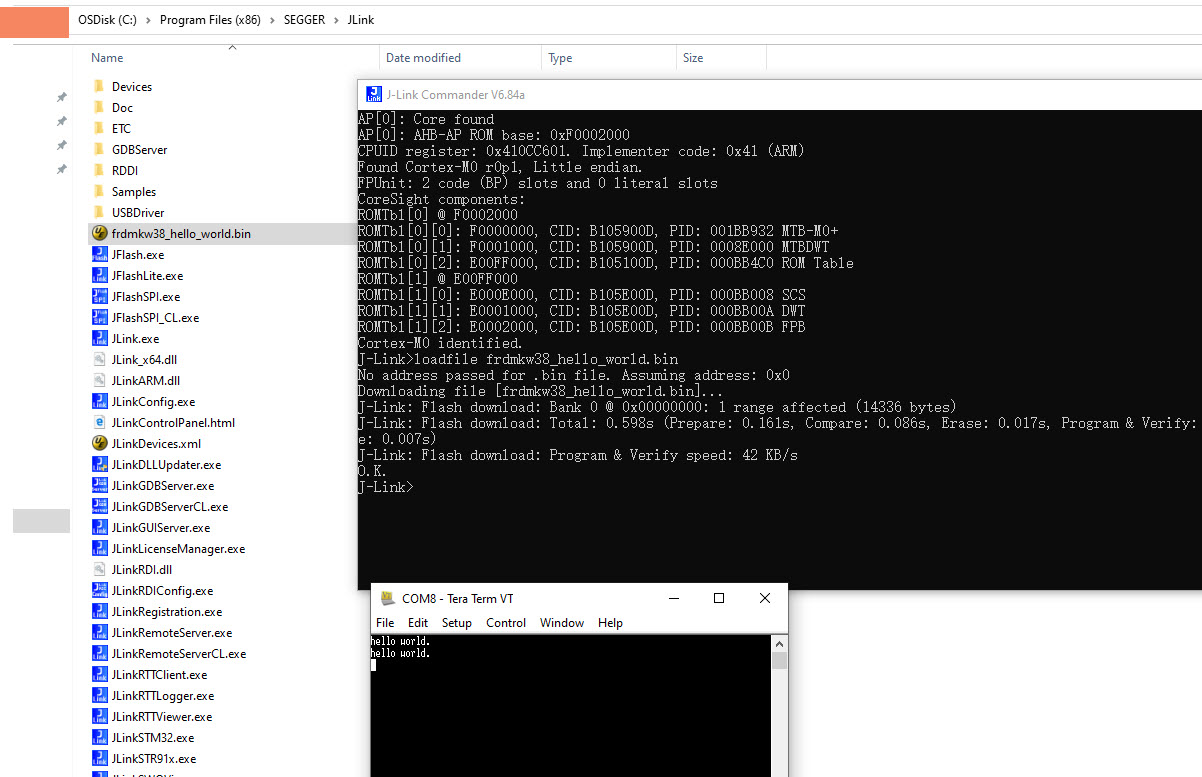1202x777 pixels.
Task: Open JLinkGDBServer.exe icon
Action: 101,485
